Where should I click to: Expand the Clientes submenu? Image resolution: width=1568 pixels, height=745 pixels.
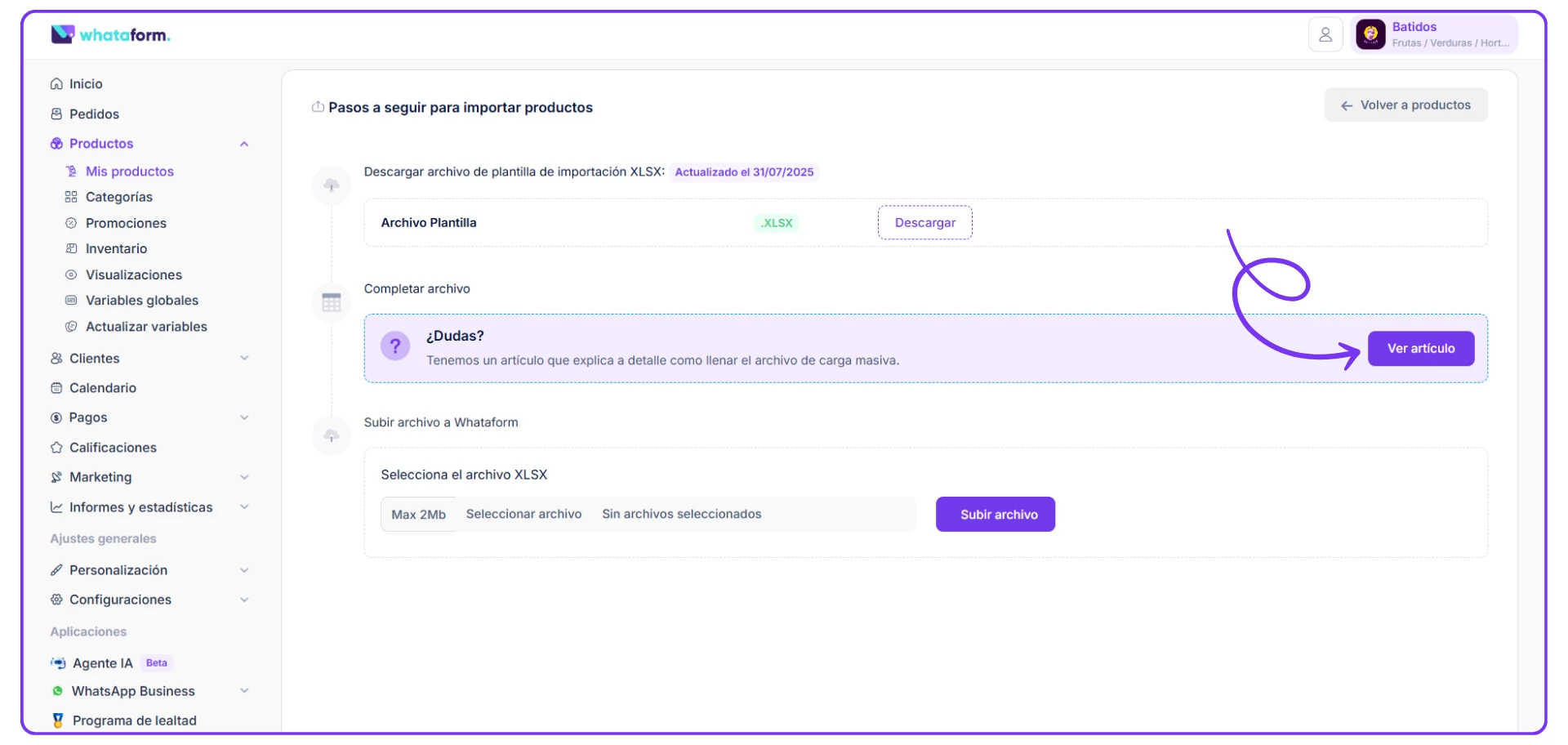(x=243, y=359)
